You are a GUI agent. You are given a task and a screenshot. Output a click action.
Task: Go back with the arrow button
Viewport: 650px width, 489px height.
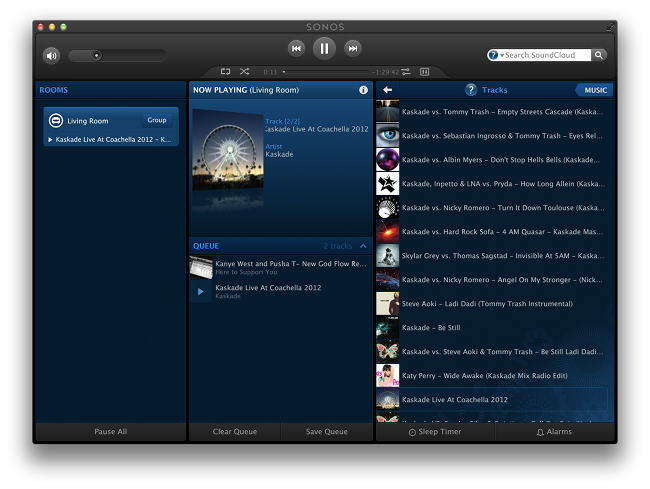click(388, 90)
